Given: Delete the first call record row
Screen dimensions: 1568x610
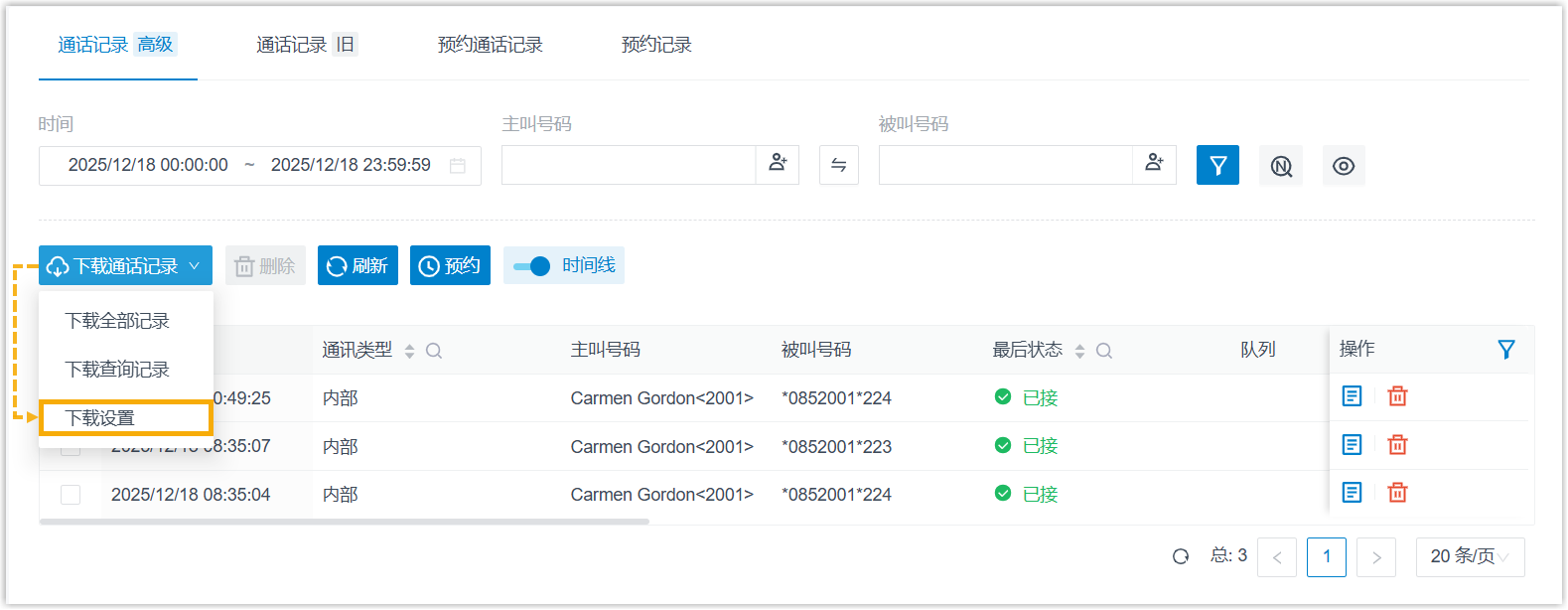Looking at the screenshot, I should coord(1397,396).
